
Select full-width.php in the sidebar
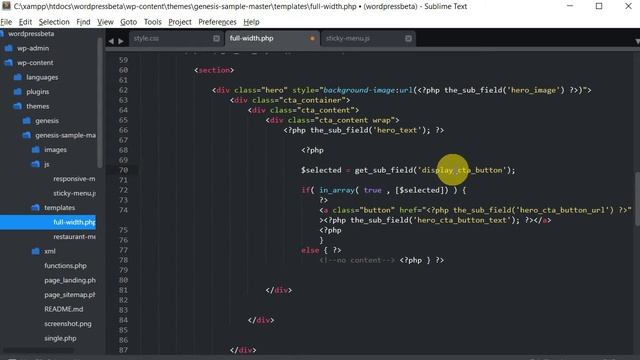click(x=48, y=222)
